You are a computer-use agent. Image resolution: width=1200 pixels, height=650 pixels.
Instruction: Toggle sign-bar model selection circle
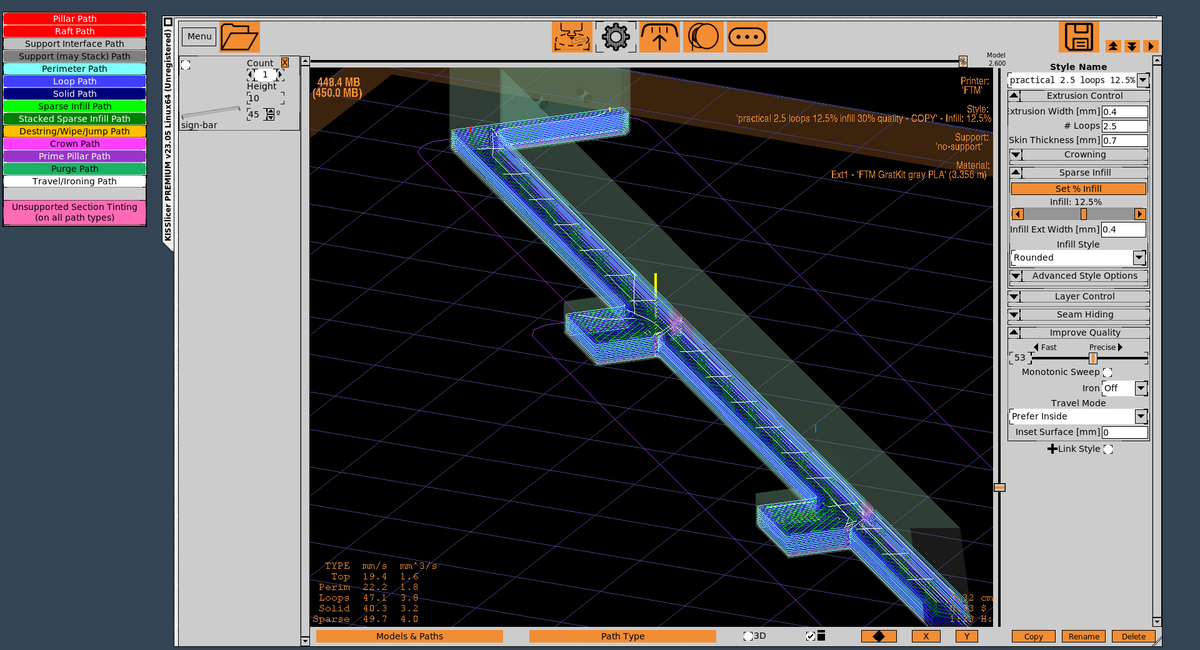(186, 64)
